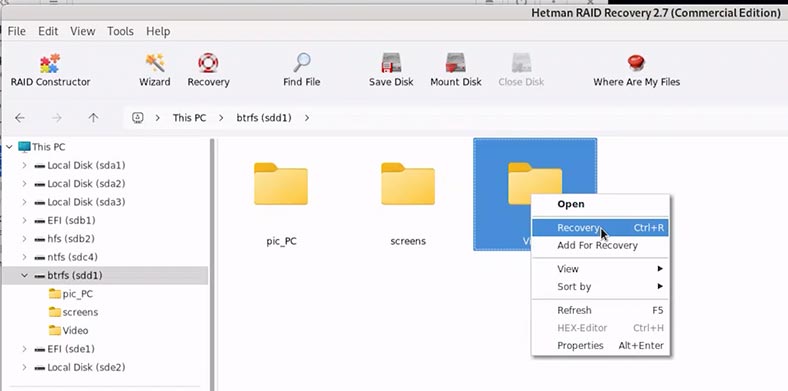Select EFI (sde1) label in tree
Screen dimensions: 788x391
tap(71, 348)
